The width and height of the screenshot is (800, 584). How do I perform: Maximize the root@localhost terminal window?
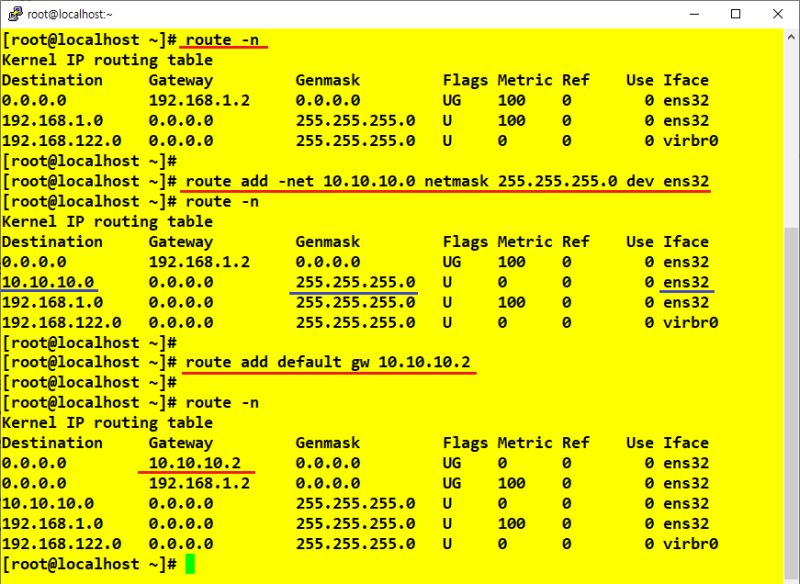(736, 14)
